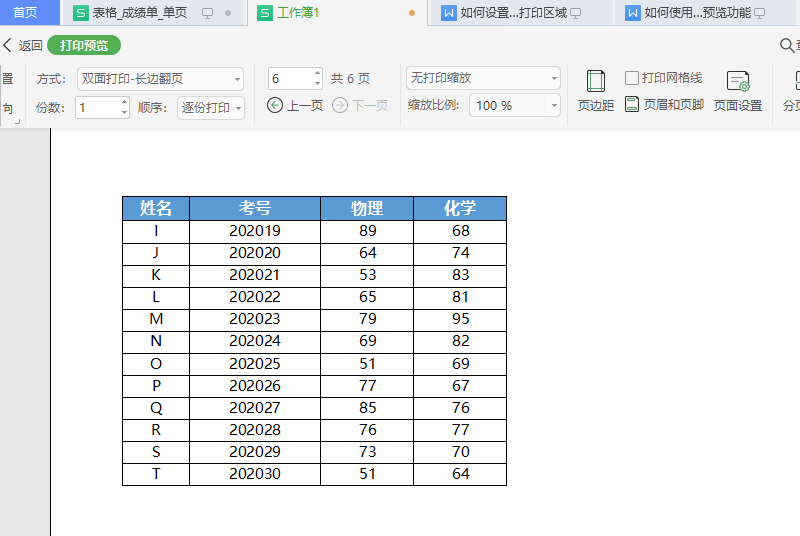Viewport: 800px width, 536px height.
Task: Click the screen icon on 如何设置...打印区域 tab
Action: (x=576, y=13)
